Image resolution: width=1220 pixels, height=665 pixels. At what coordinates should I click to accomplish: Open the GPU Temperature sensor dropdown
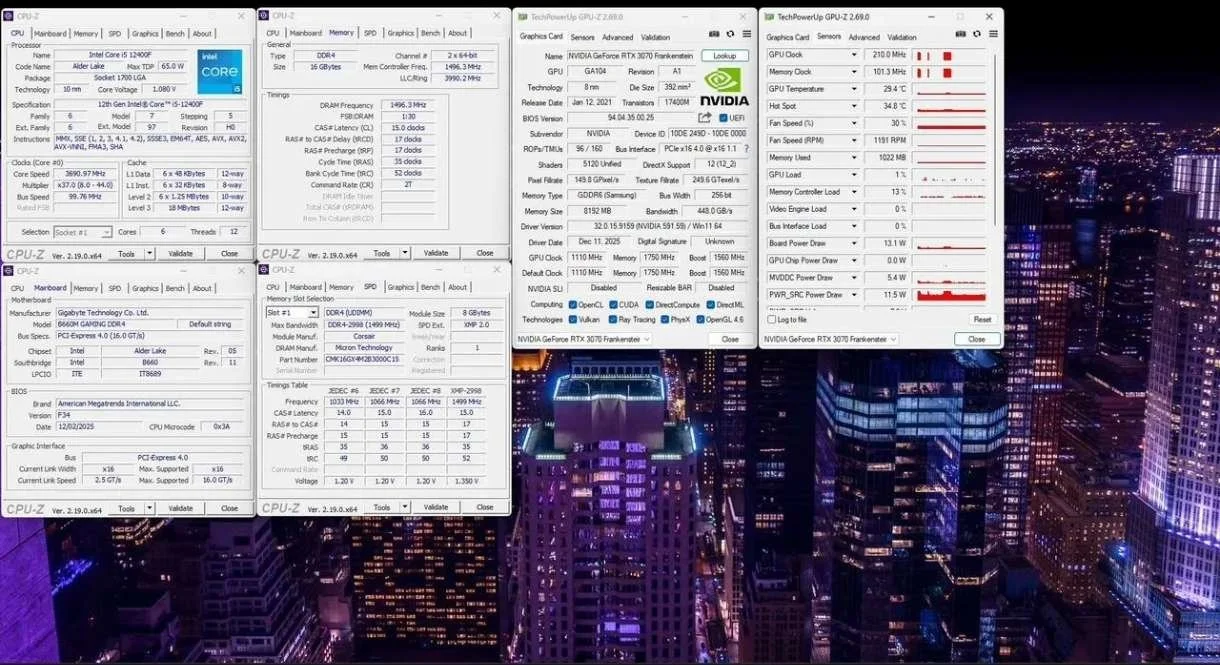[x=853, y=89]
